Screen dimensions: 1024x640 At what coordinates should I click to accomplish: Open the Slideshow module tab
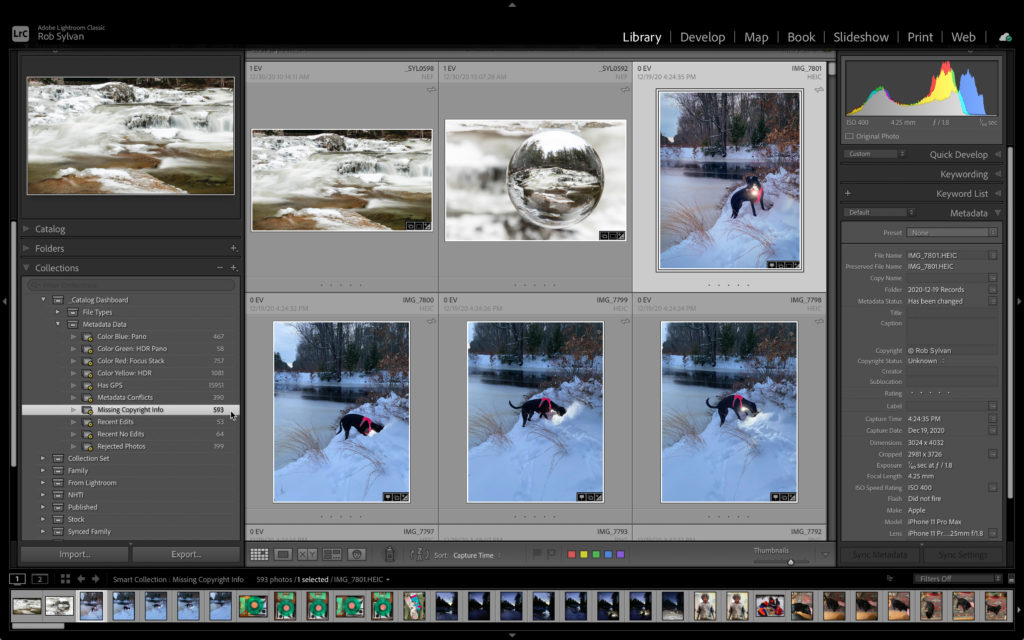(x=860, y=37)
